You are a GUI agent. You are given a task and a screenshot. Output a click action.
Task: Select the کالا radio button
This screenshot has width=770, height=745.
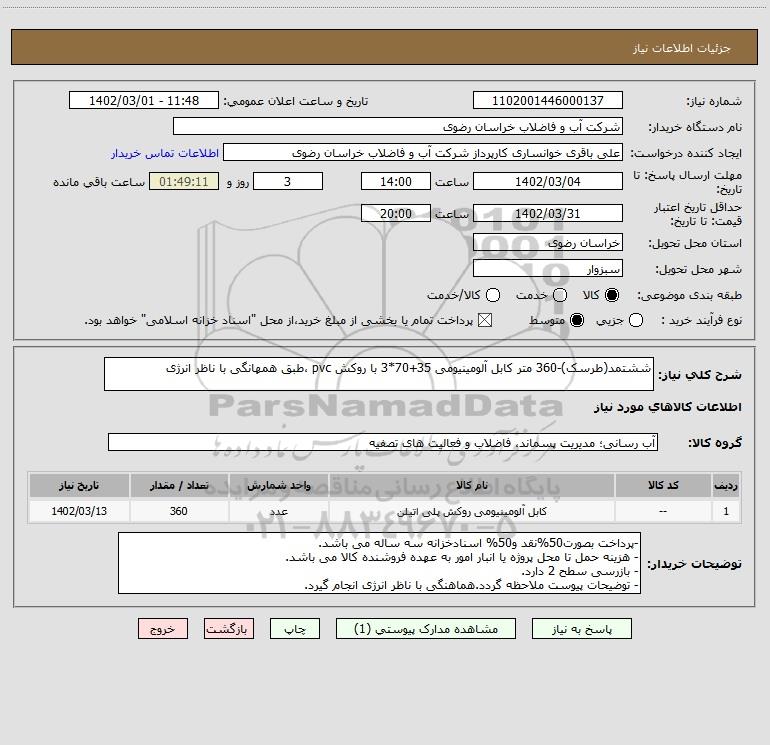point(612,295)
